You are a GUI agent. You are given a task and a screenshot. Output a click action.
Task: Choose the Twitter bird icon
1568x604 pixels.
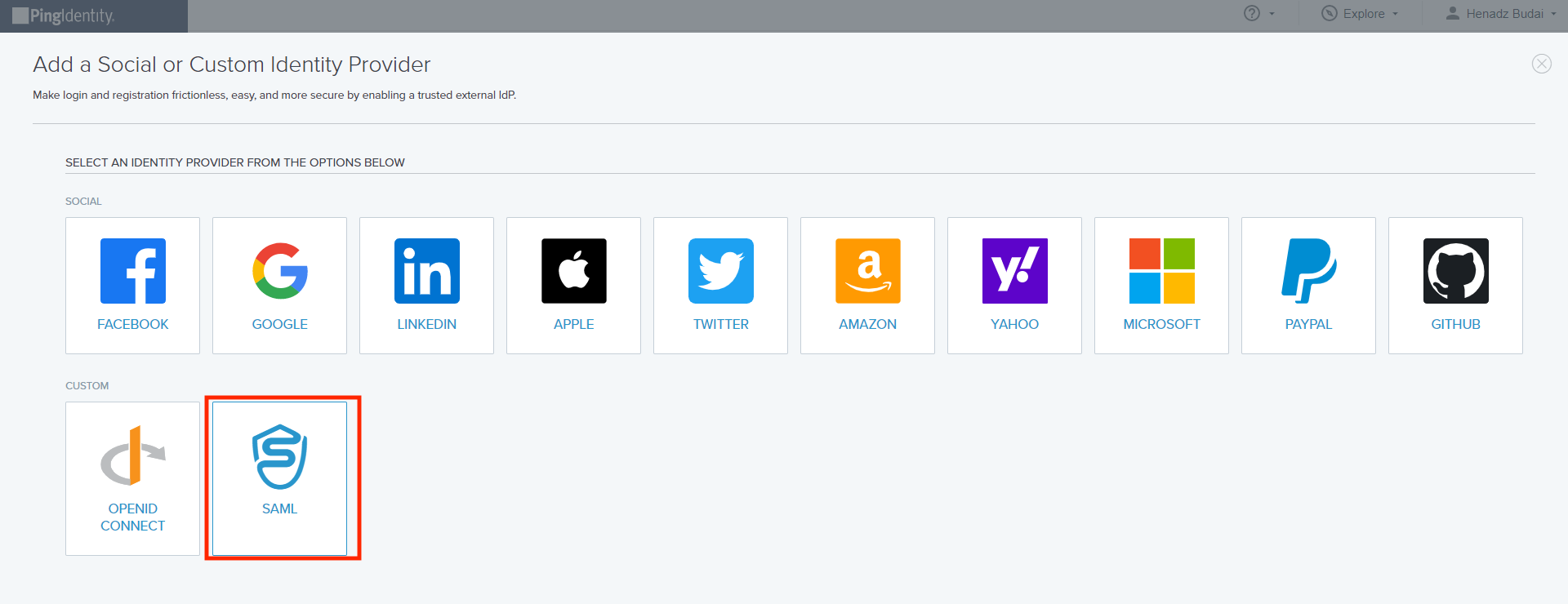coord(720,271)
